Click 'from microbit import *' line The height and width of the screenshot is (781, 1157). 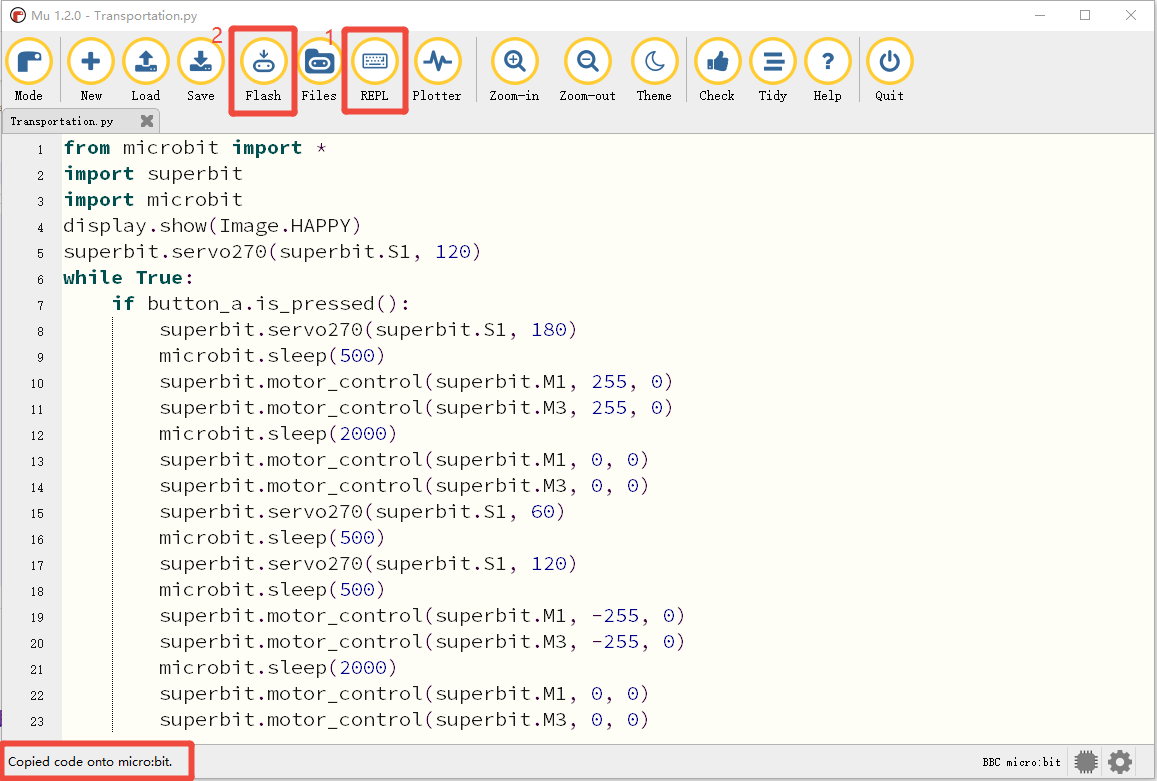(195, 148)
